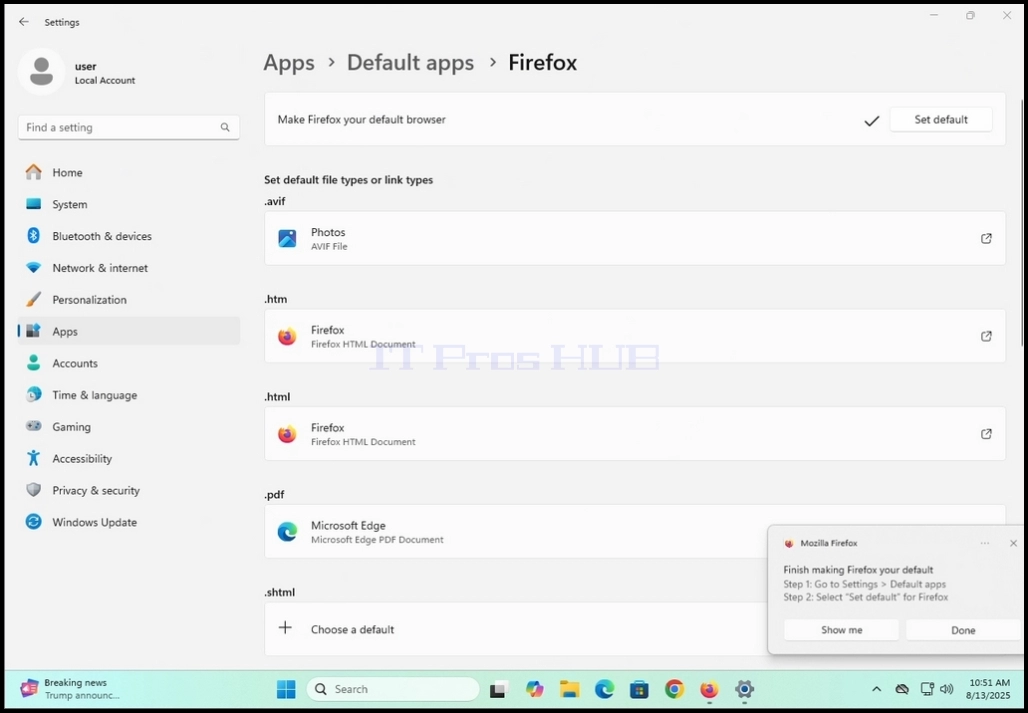The image size is (1028, 713).
Task: Open Personalization settings
Action: pyautogui.click(x=129, y=299)
